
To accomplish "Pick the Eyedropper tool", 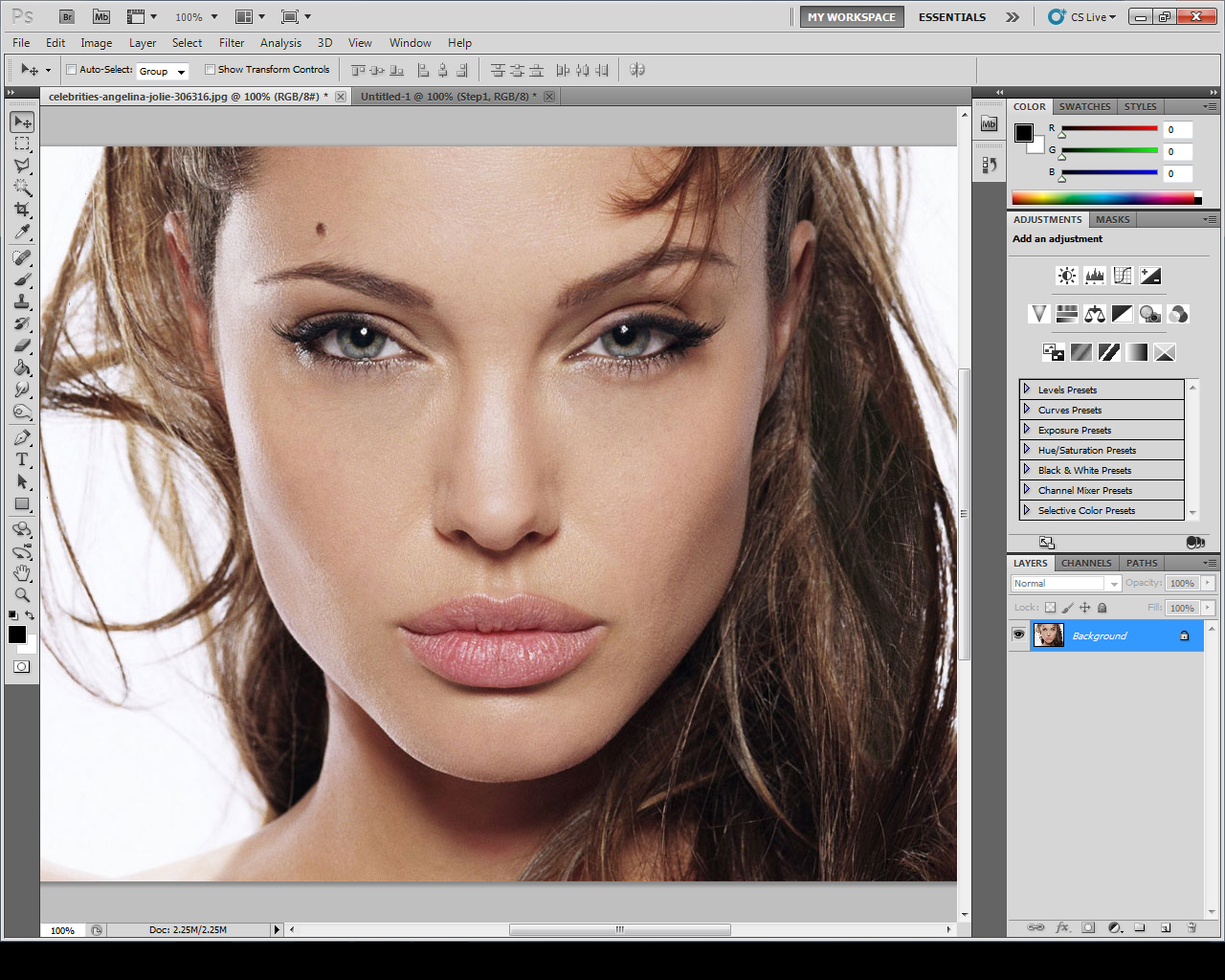I will [x=22, y=233].
